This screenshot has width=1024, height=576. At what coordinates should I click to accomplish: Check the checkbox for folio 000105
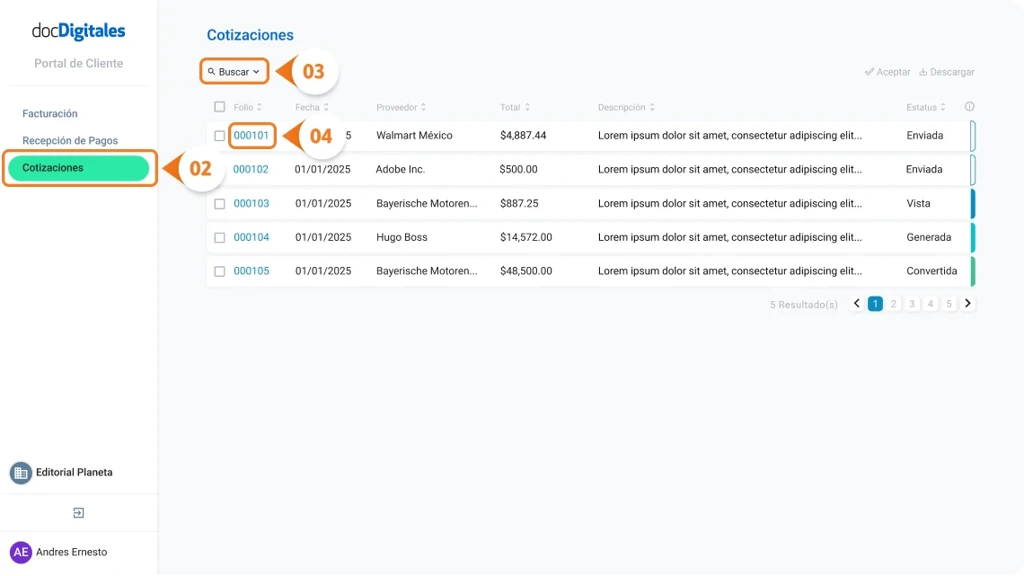pos(218,270)
